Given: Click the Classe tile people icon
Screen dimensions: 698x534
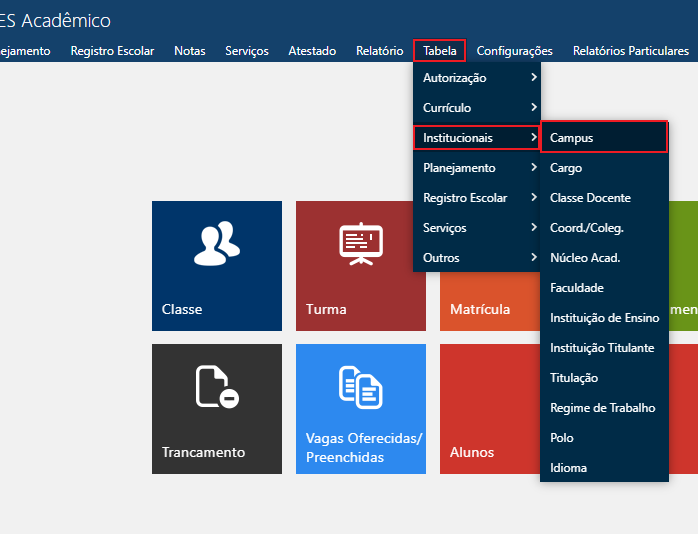Looking at the screenshot, I should pyautogui.click(x=216, y=245).
